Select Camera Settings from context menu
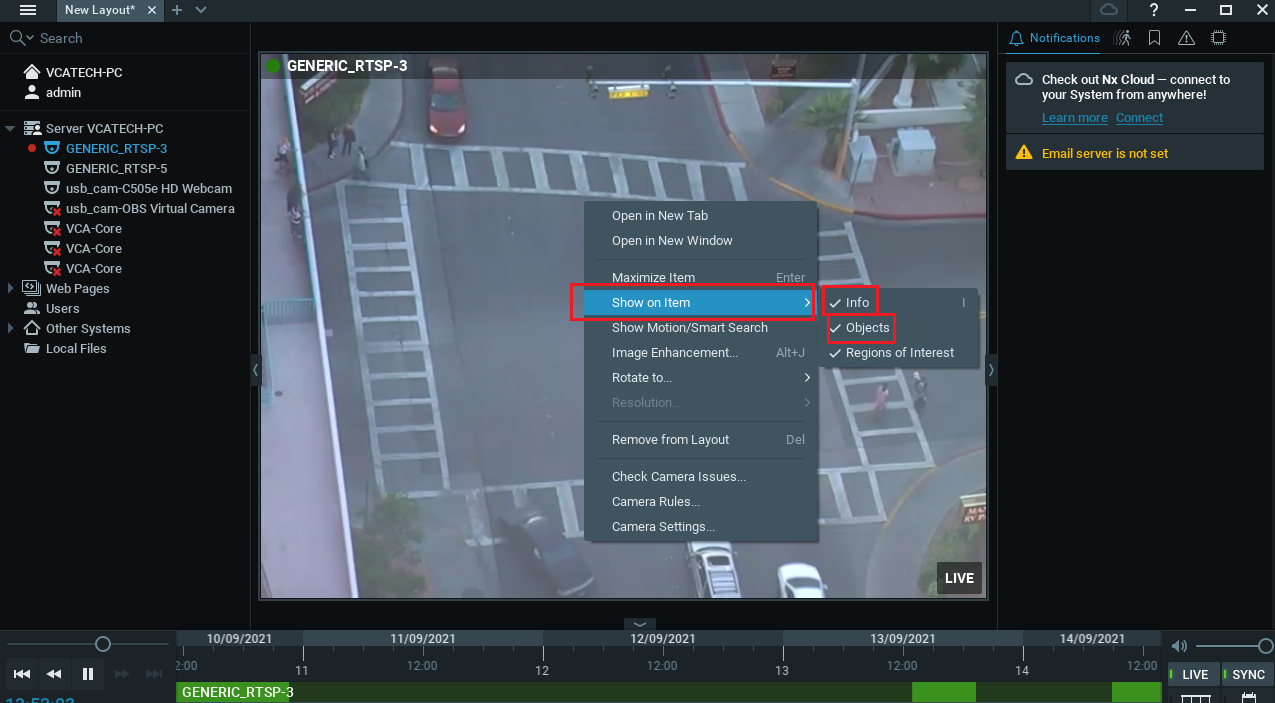The image size is (1275, 703). tap(662, 527)
